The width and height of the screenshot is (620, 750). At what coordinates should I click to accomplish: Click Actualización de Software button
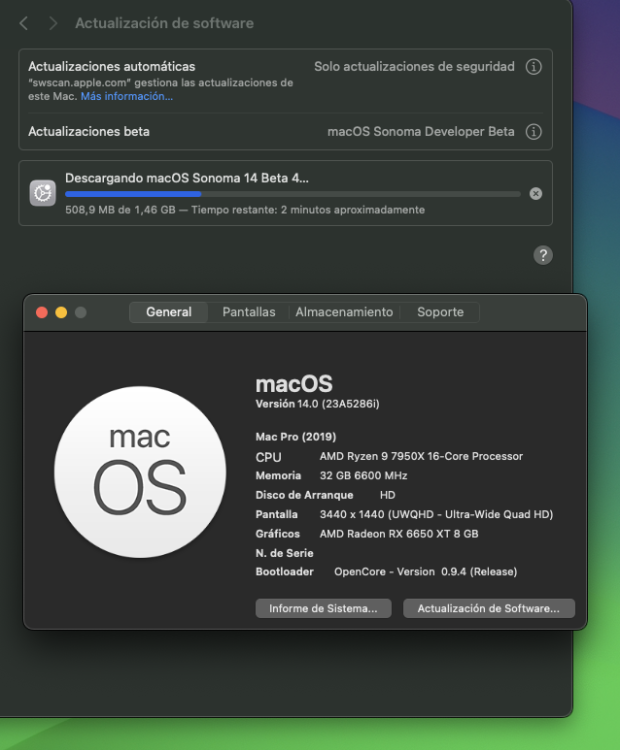(488, 608)
